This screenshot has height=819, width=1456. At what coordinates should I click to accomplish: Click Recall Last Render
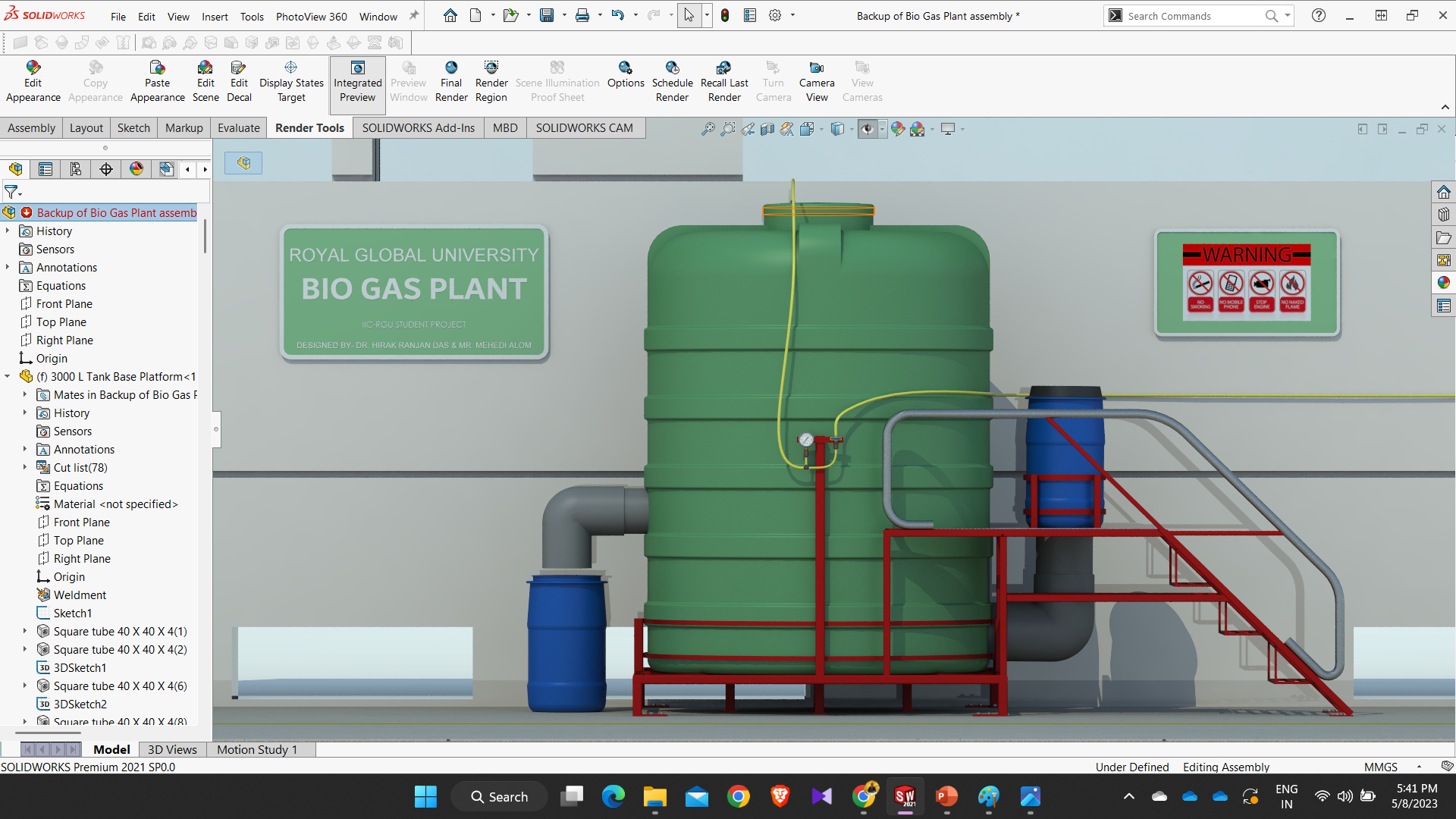pos(723,80)
